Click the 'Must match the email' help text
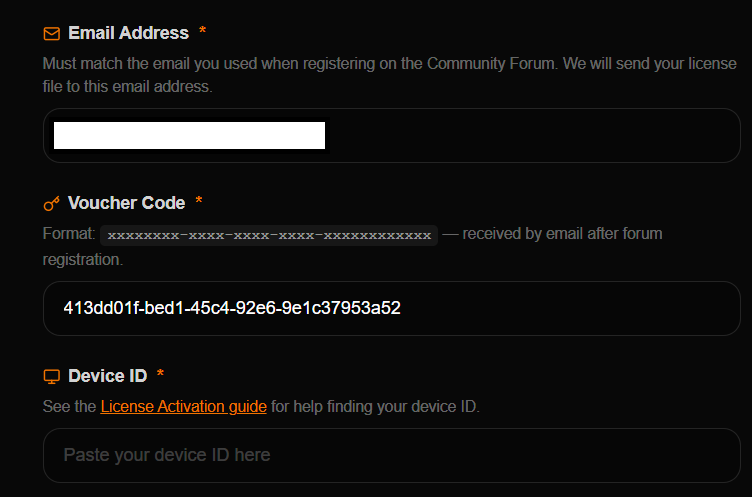Image resolution: width=752 pixels, height=497 pixels. point(389,75)
